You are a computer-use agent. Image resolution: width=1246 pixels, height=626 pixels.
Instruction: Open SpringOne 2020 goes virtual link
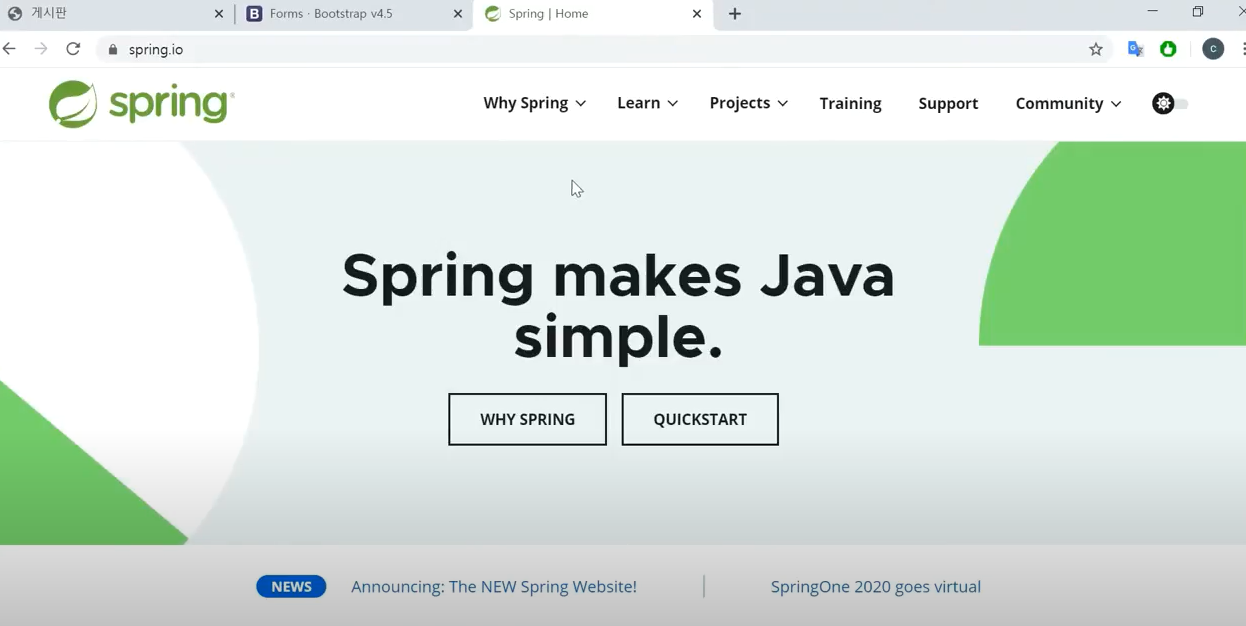(x=875, y=587)
